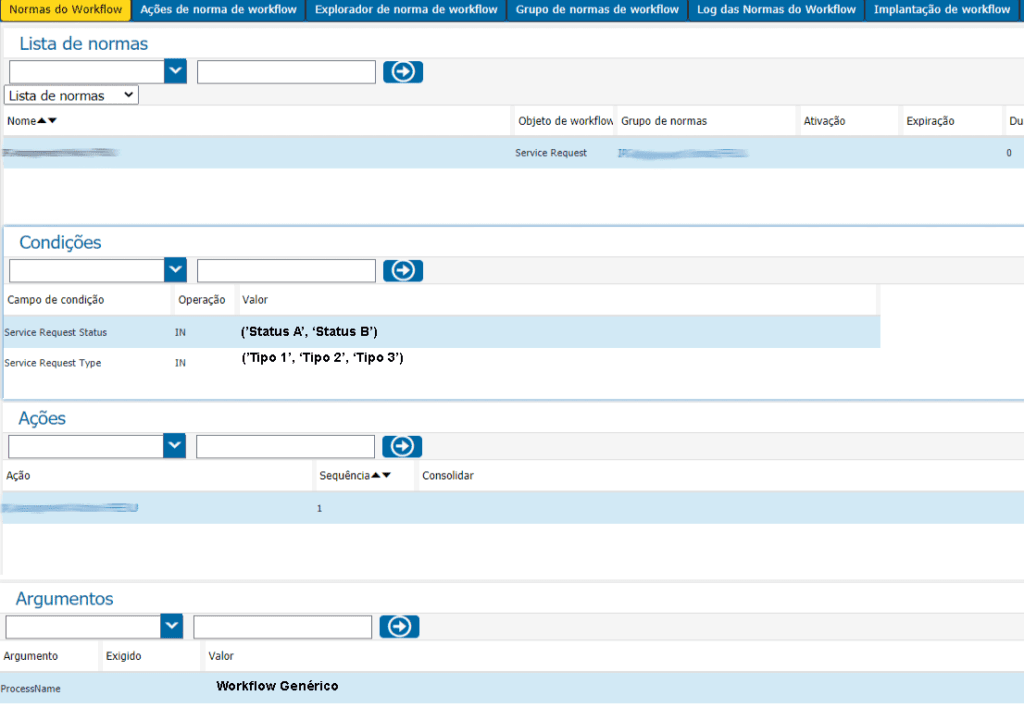
Task: Select the Service Request Type condition row
Action: tap(441, 362)
